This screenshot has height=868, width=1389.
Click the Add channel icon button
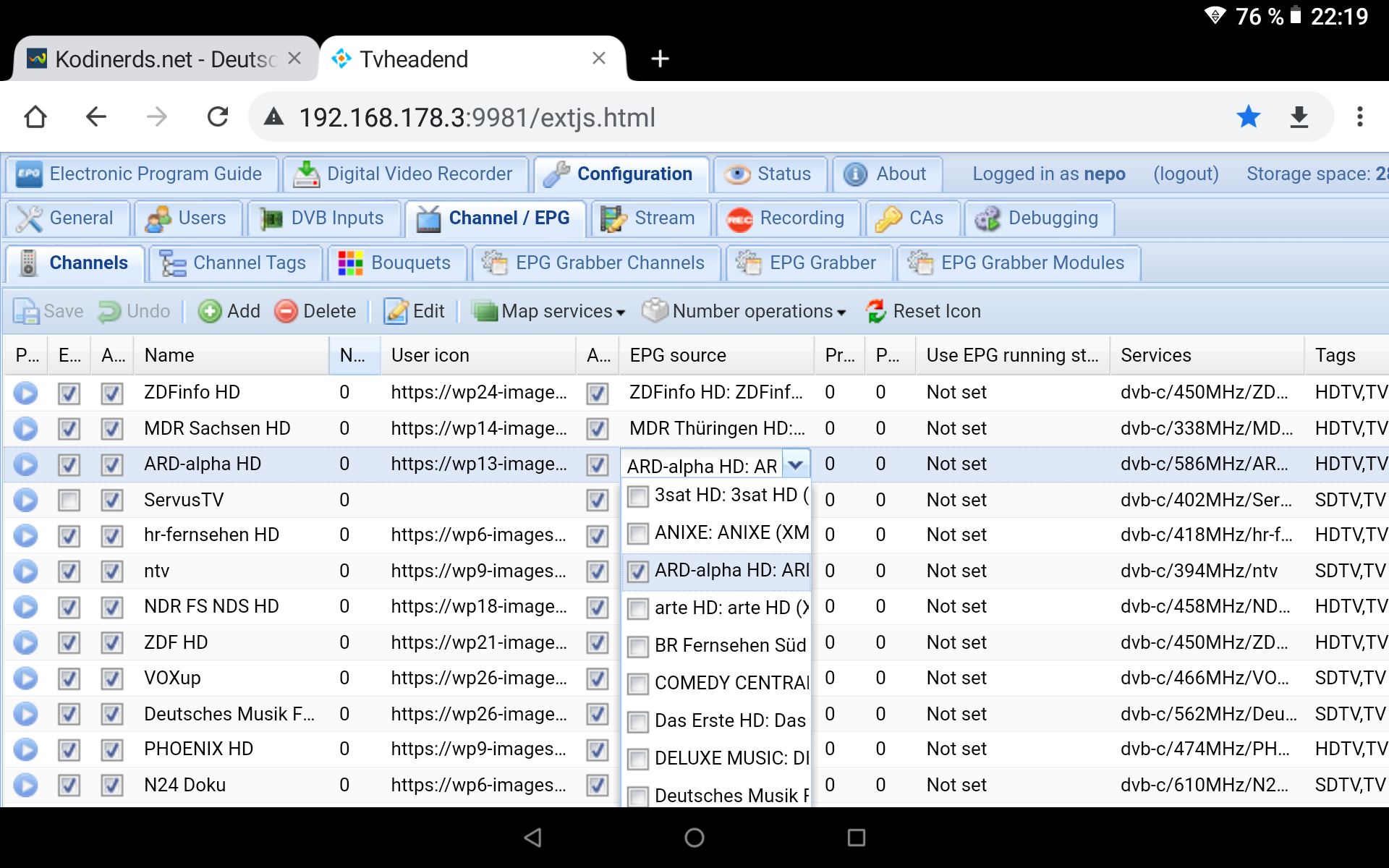[229, 311]
